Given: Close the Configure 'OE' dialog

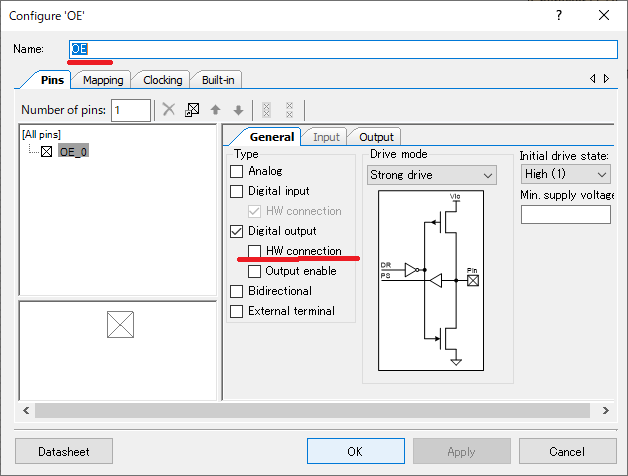Looking at the screenshot, I should pyautogui.click(x=604, y=15).
